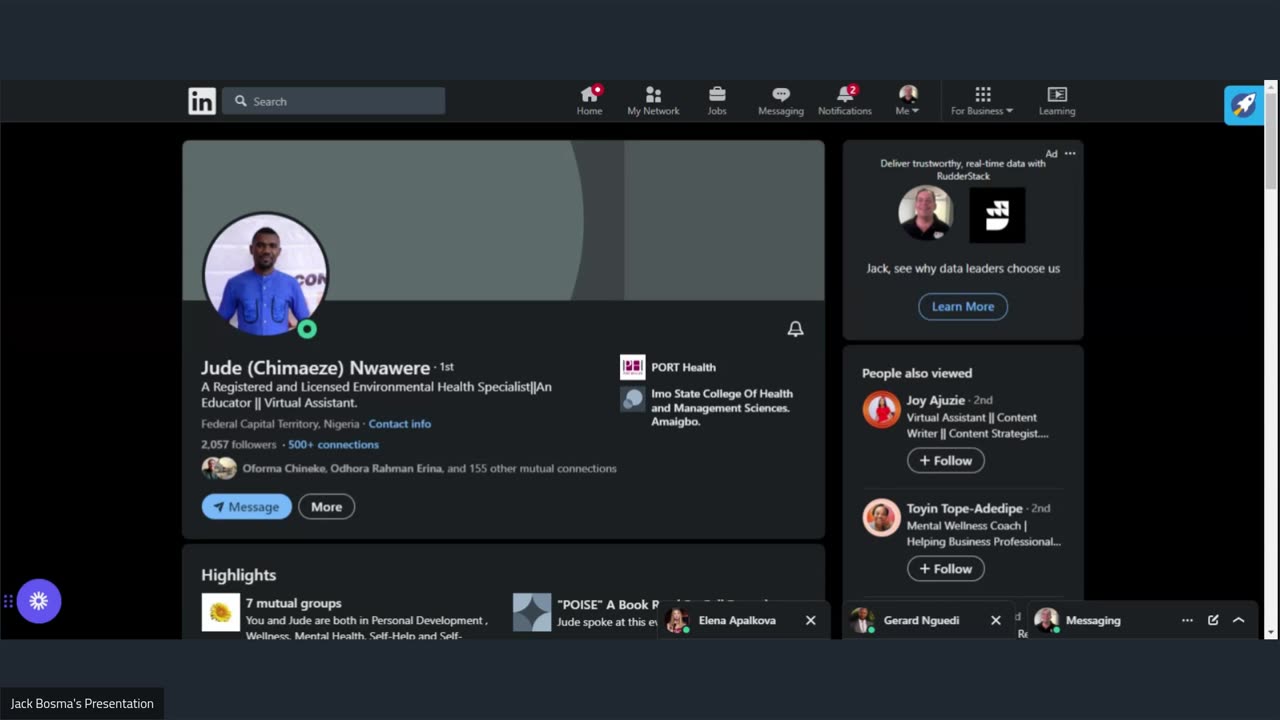
Task: Click the POISE event highlight icon
Action: [x=532, y=612]
